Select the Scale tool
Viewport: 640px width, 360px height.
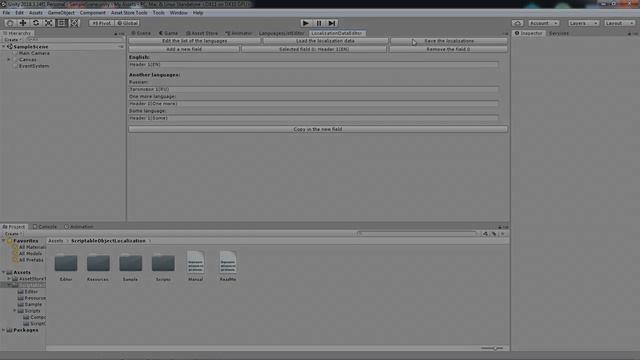pos(49,23)
